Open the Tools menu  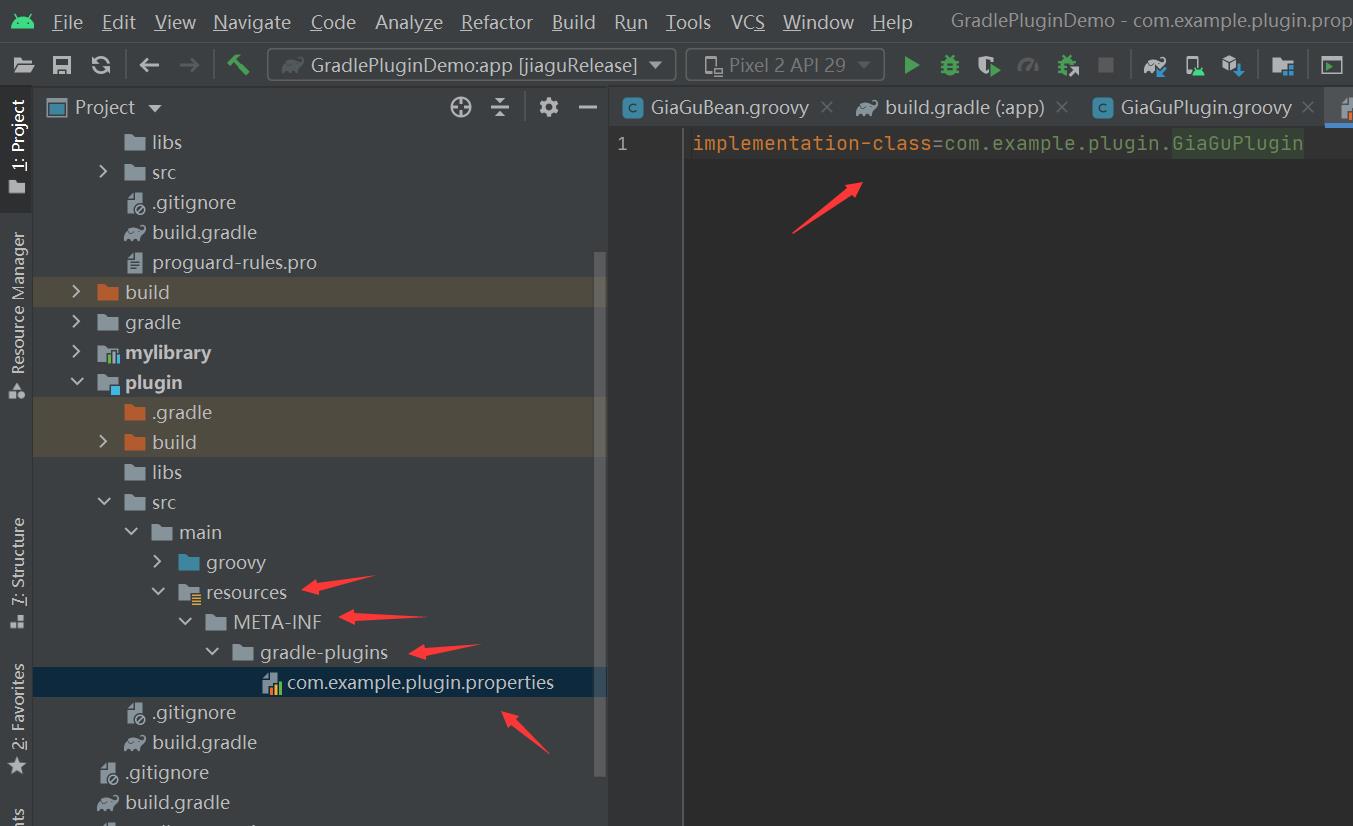(689, 22)
